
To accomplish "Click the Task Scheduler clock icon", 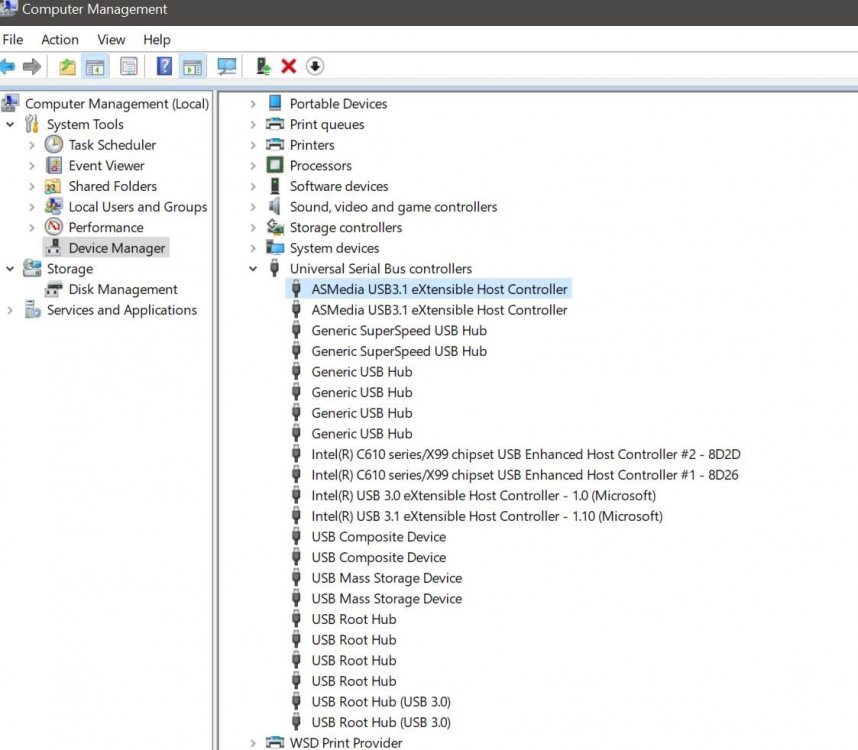I will 54,145.
